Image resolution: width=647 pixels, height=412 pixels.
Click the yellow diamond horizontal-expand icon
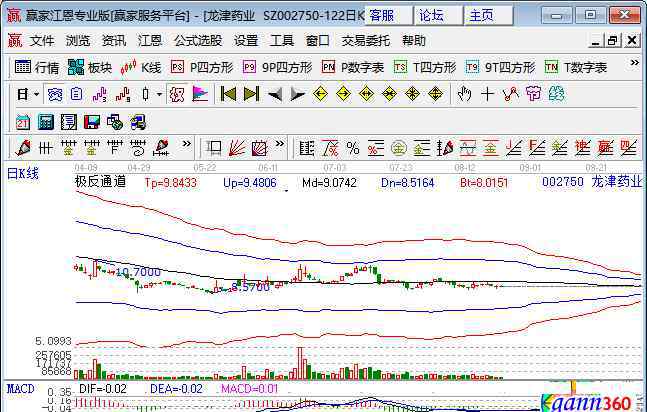[366, 95]
